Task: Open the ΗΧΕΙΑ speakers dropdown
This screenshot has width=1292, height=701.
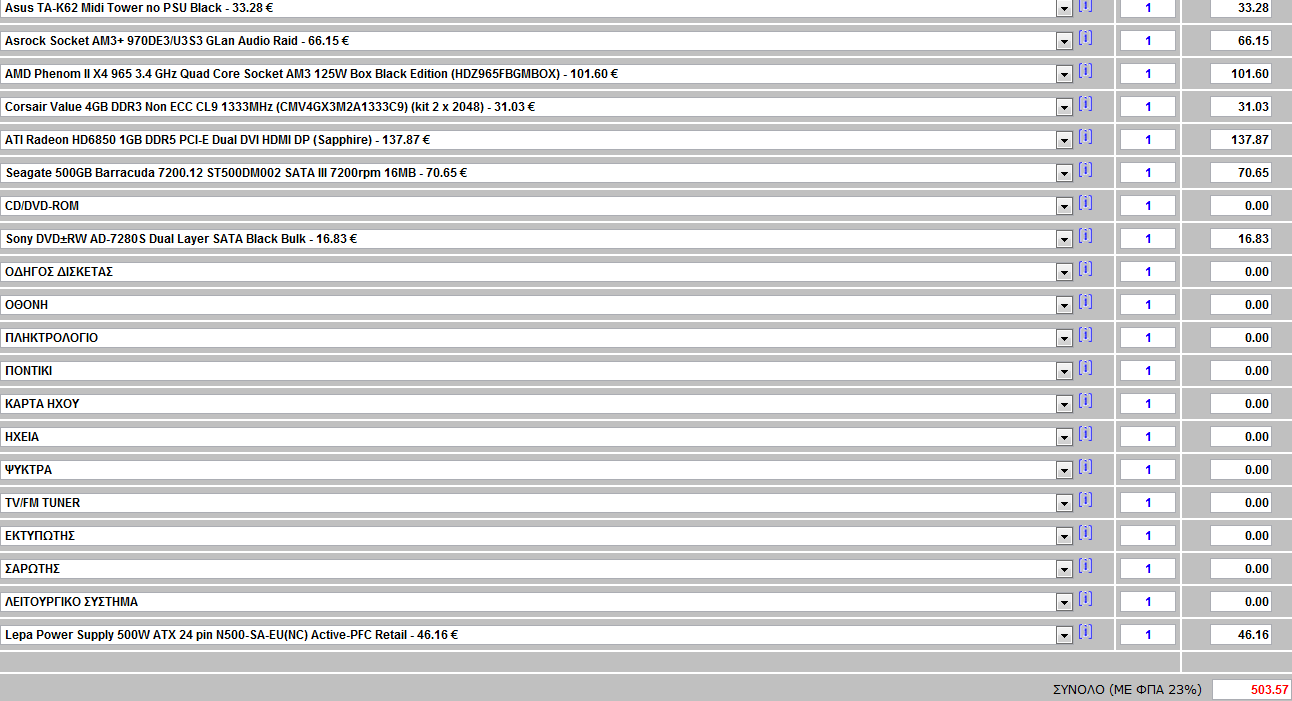Action: point(1064,438)
